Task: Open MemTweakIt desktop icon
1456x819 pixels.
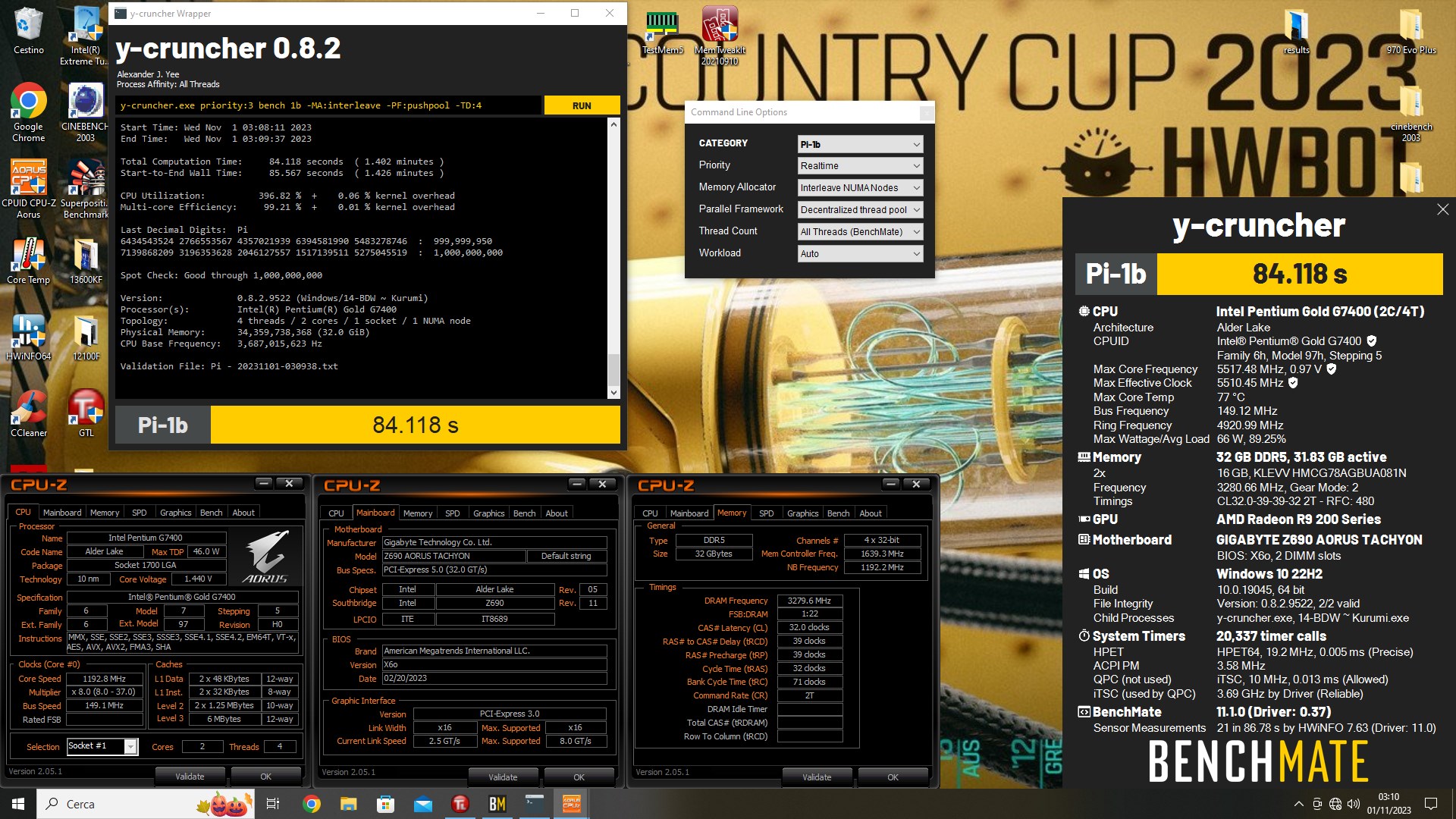Action: (720, 36)
